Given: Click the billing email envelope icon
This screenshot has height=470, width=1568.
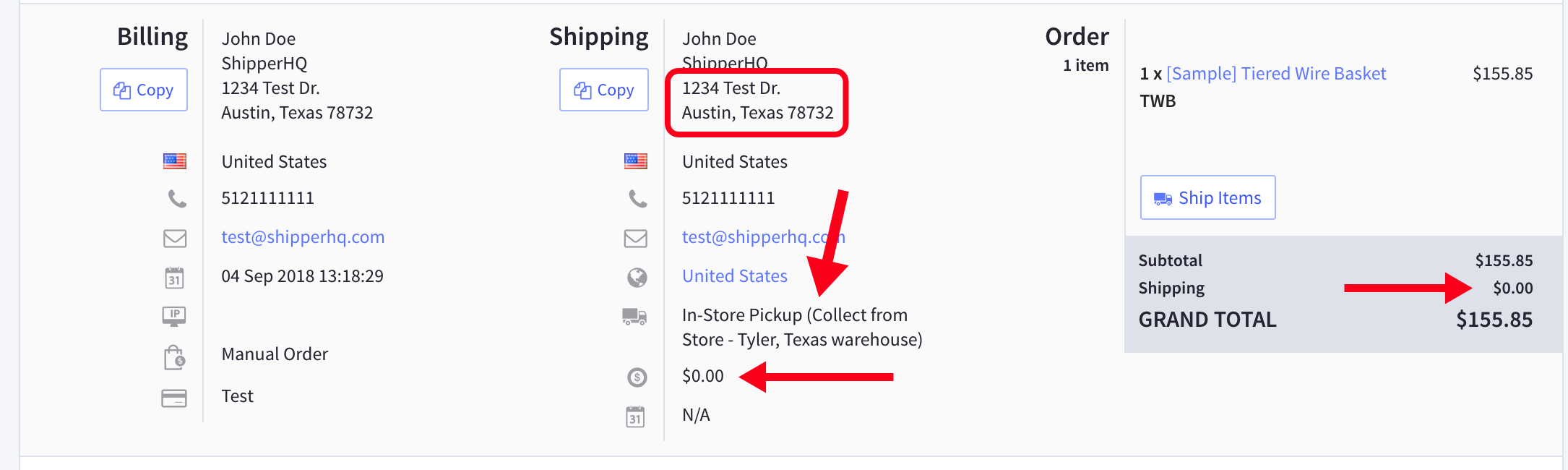Looking at the screenshot, I should (x=175, y=238).
